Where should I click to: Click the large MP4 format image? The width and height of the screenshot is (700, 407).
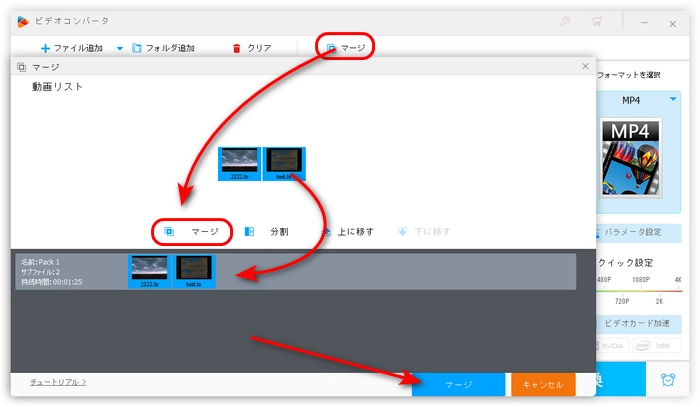[x=630, y=158]
